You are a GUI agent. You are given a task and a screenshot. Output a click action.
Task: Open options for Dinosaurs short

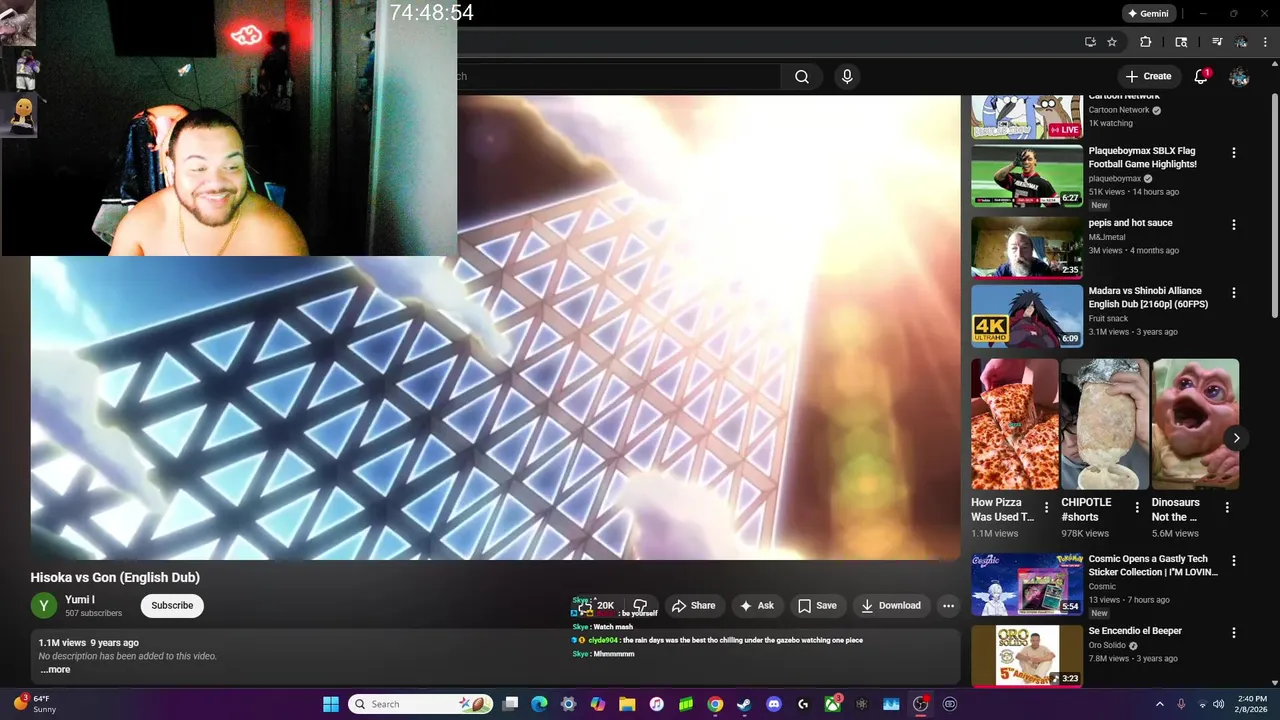[1227, 508]
